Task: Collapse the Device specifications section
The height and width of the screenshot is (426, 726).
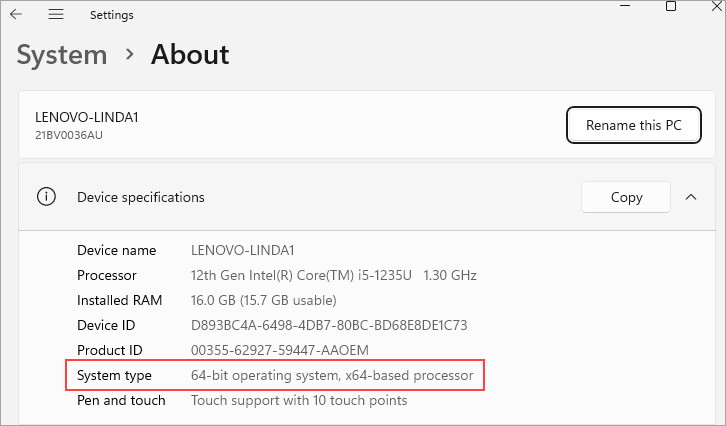Action: coord(691,197)
